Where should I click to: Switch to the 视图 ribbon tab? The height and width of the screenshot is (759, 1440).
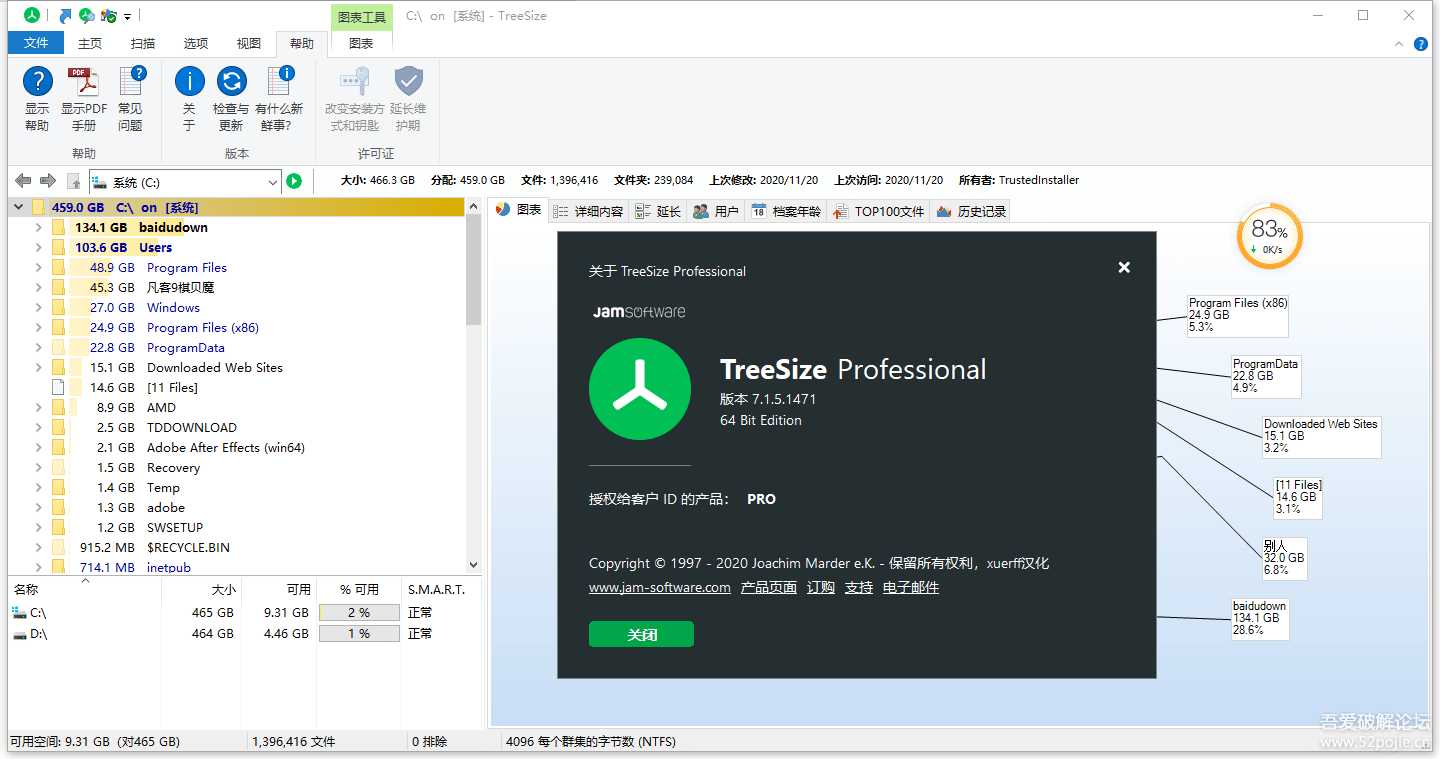pyautogui.click(x=249, y=43)
